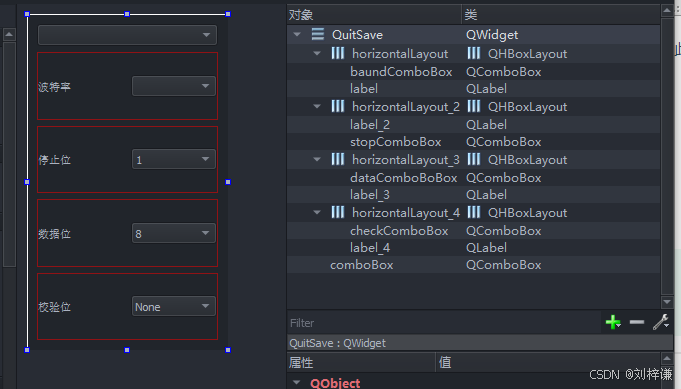The height and width of the screenshot is (389, 681).
Task: Click the right-middle selection handle of form
Action: (x=228, y=182)
